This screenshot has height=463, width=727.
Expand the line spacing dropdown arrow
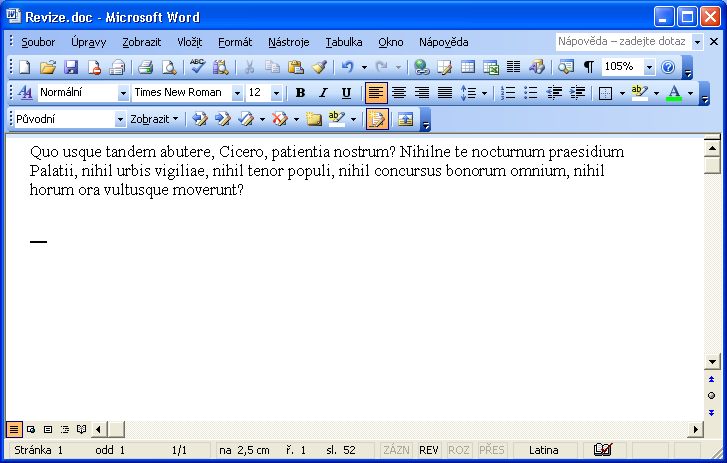[485, 93]
